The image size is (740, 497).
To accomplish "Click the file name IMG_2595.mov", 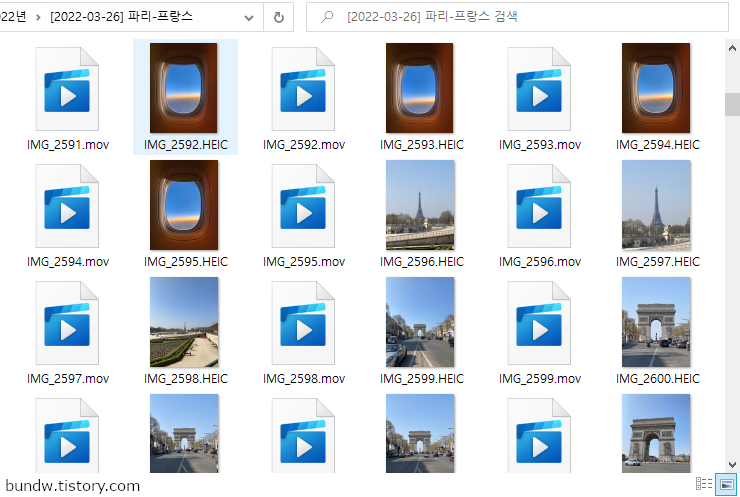I will pos(304,262).
